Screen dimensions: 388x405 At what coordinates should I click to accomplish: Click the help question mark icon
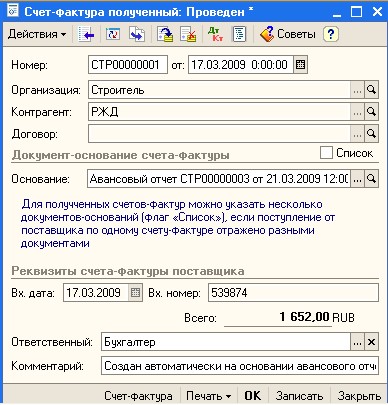click(331, 34)
